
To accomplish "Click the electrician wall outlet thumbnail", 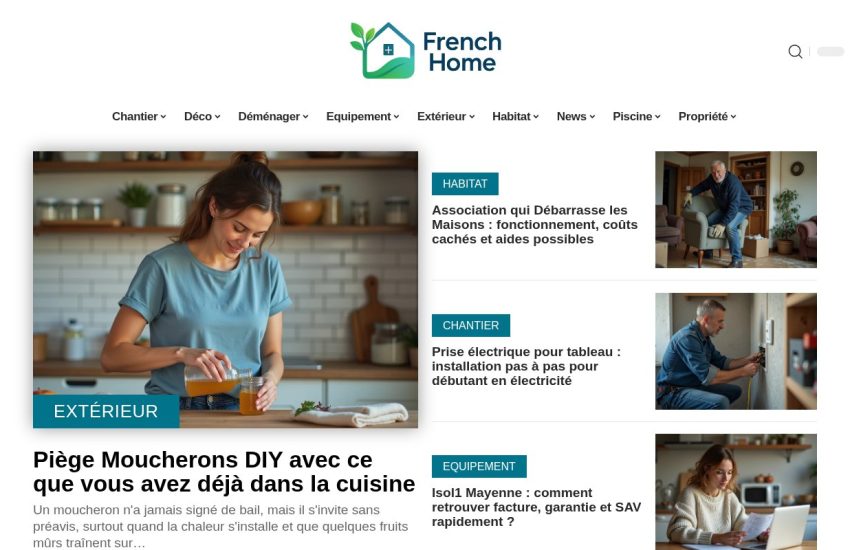I will point(736,351).
